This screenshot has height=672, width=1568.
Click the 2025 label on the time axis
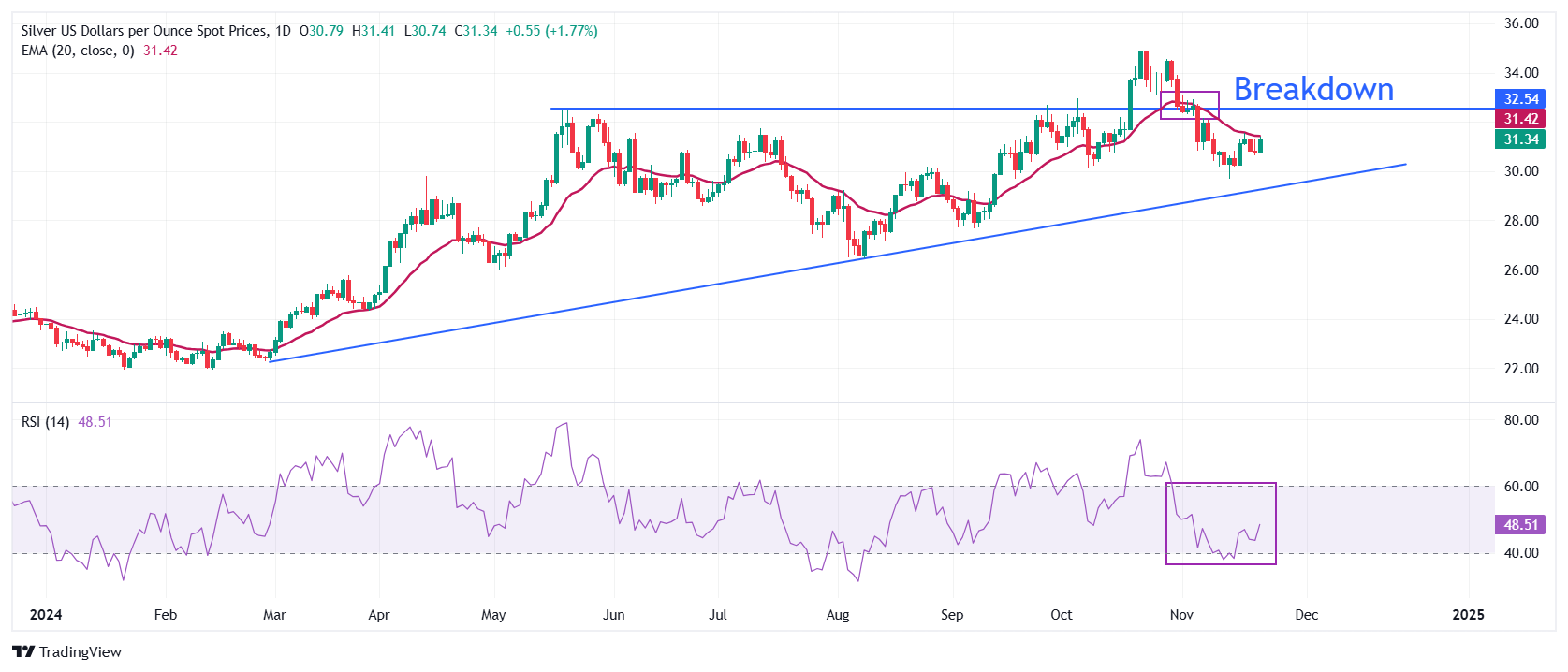[1468, 615]
